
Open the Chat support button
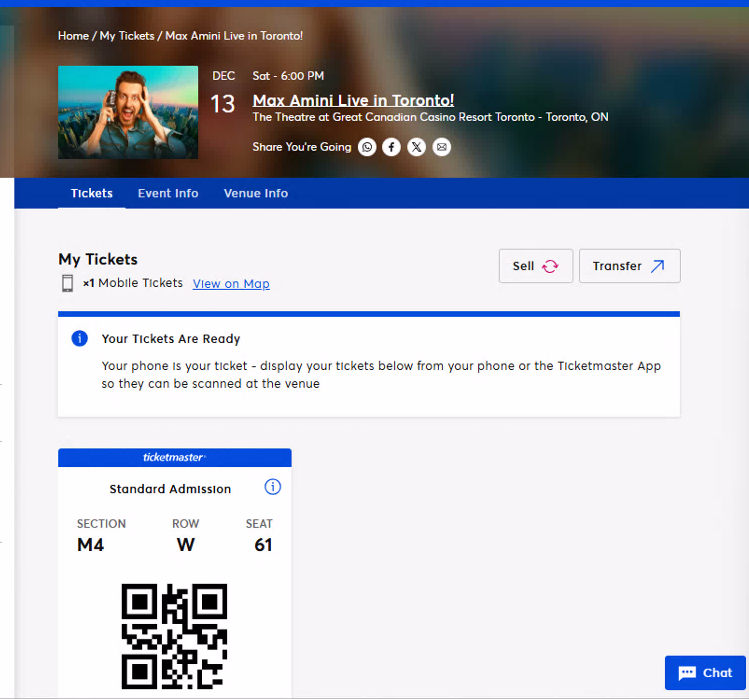pyautogui.click(x=705, y=673)
